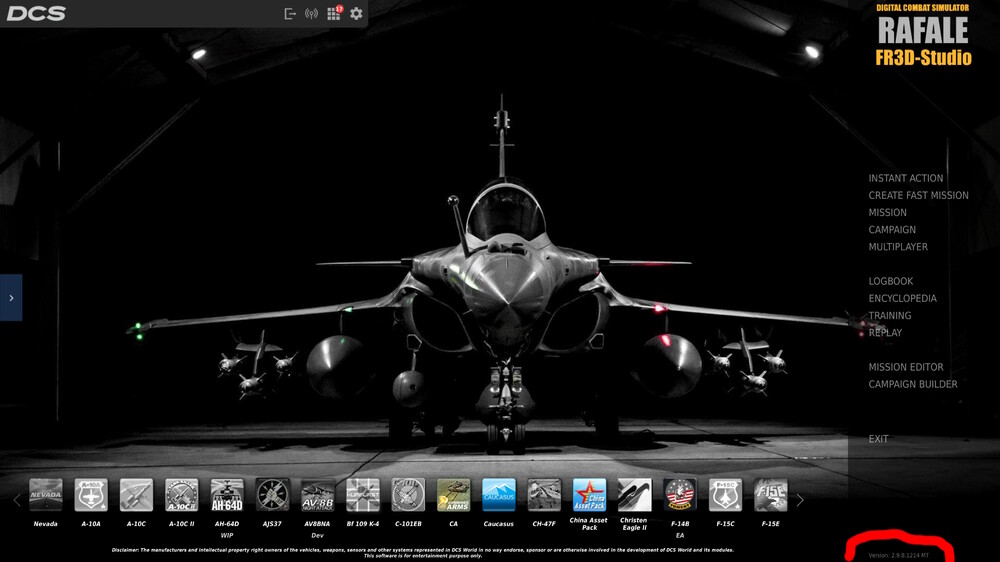The width and height of the screenshot is (1000, 562).
Task: Open Multiplayer
Action: click(x=898, y=248)
